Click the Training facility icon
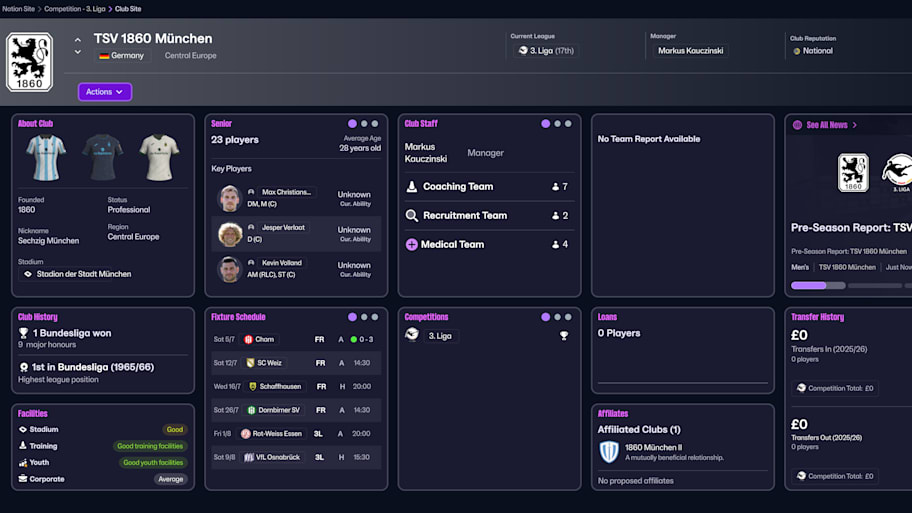 click(x=23, y=446)
